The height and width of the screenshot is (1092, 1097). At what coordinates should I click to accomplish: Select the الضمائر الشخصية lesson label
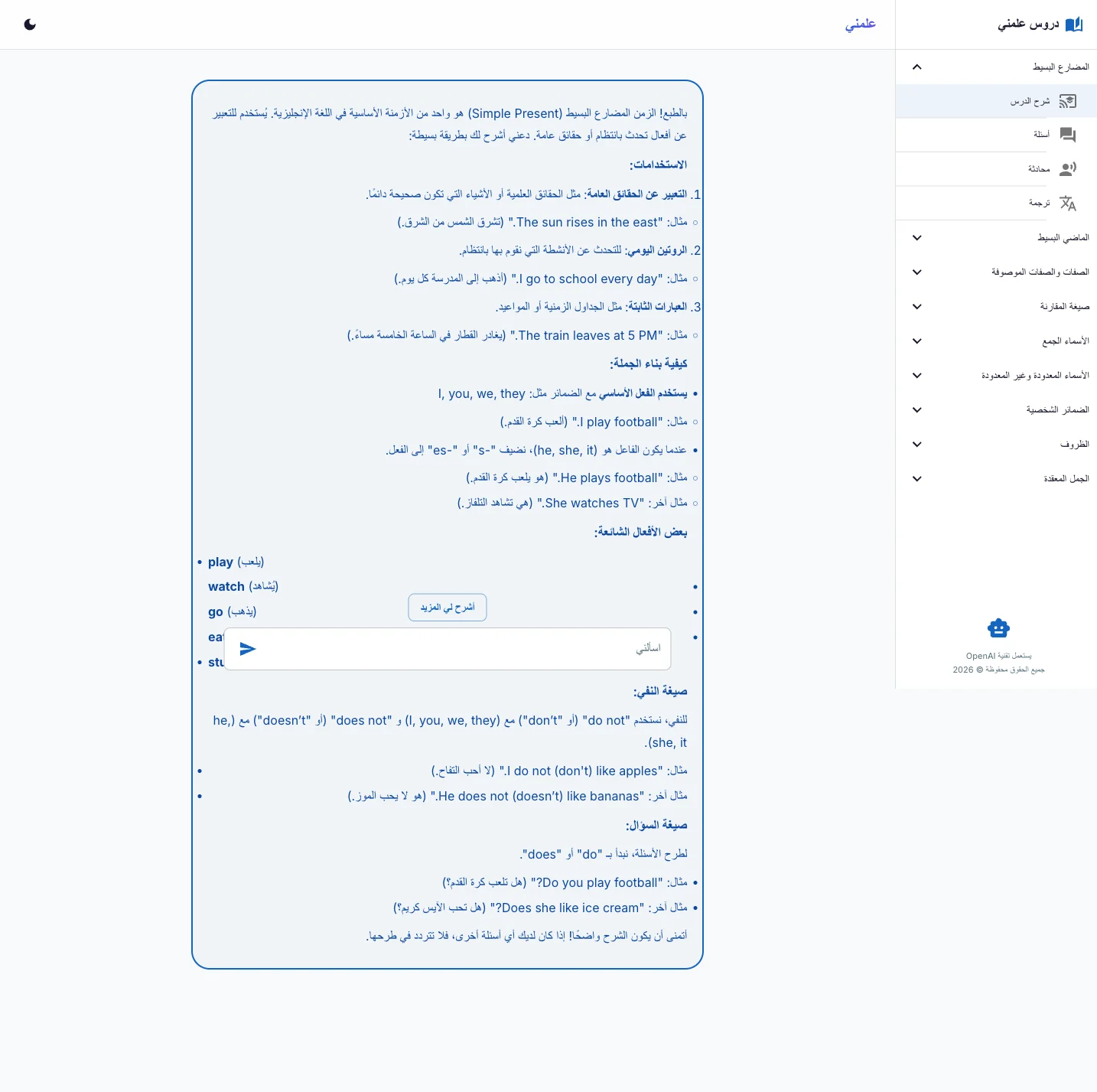tap(1057, 410)
